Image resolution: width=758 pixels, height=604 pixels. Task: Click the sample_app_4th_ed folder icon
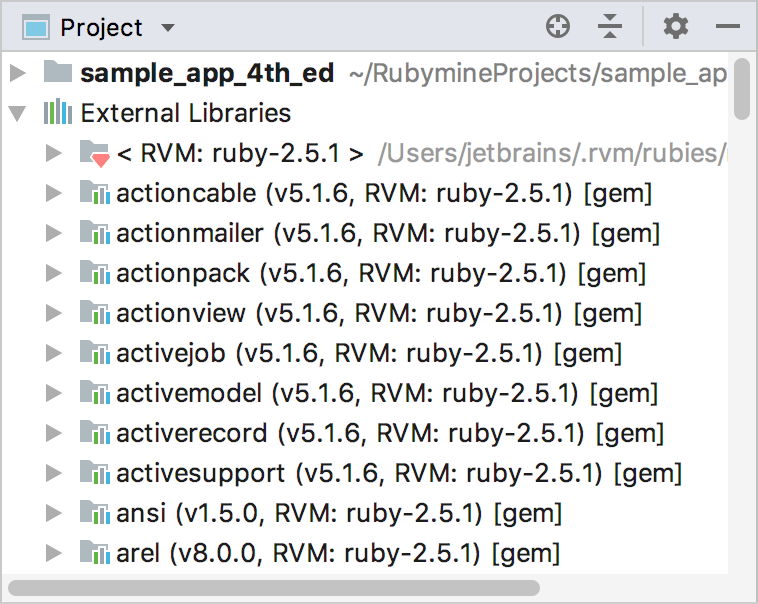coord(58,72)
